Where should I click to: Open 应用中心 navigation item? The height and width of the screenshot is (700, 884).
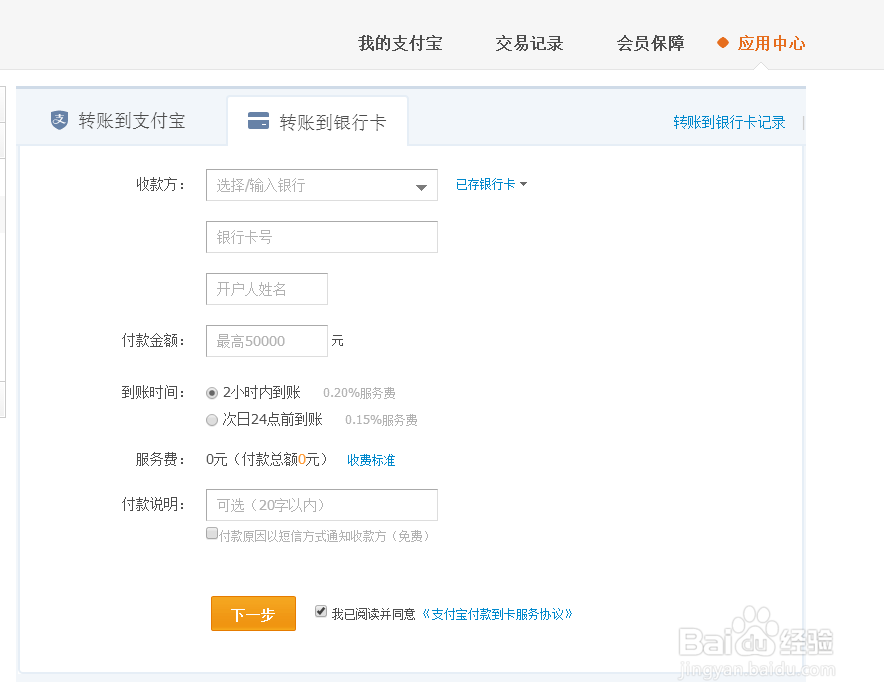(771, 43)
